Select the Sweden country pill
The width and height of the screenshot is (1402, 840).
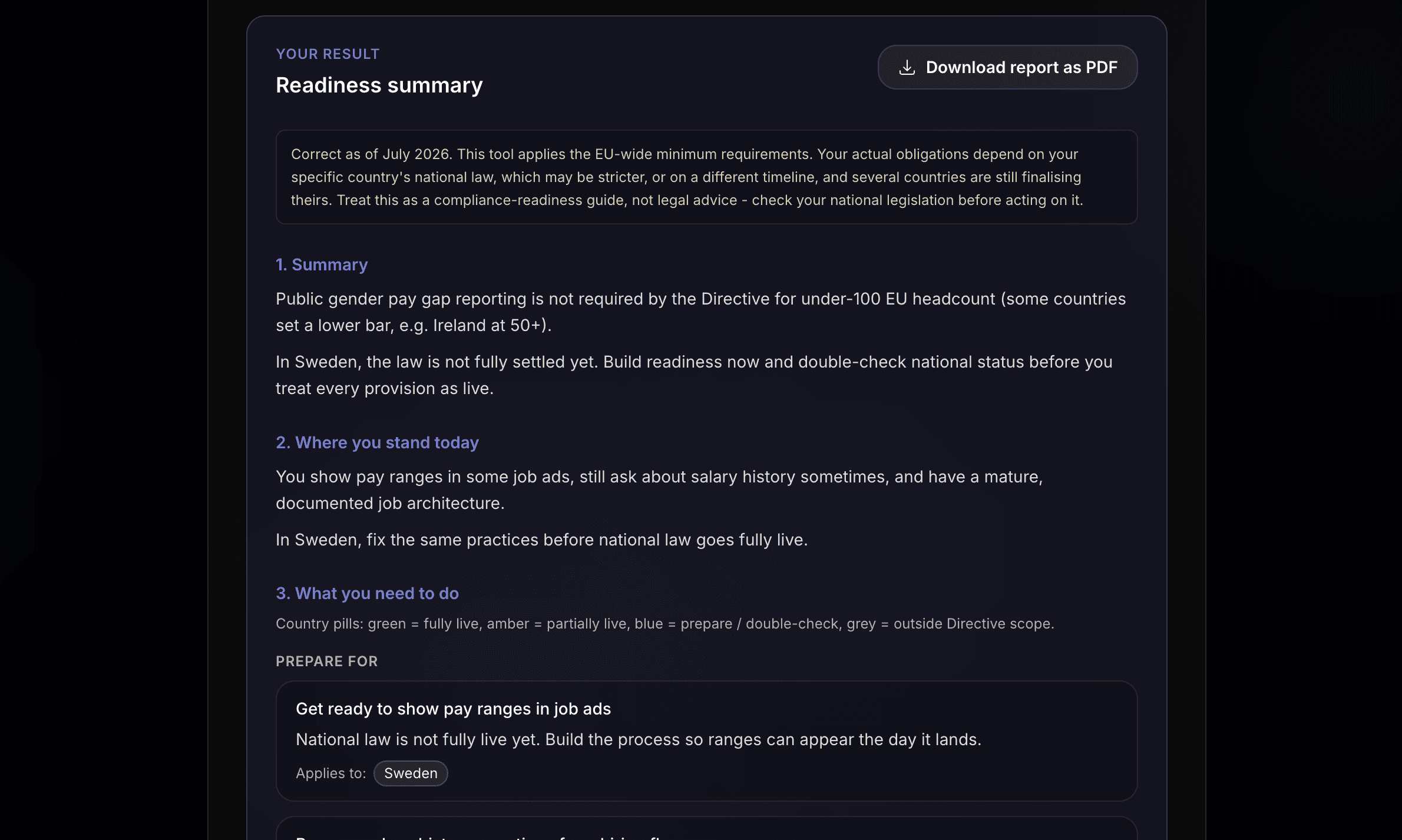411,773
